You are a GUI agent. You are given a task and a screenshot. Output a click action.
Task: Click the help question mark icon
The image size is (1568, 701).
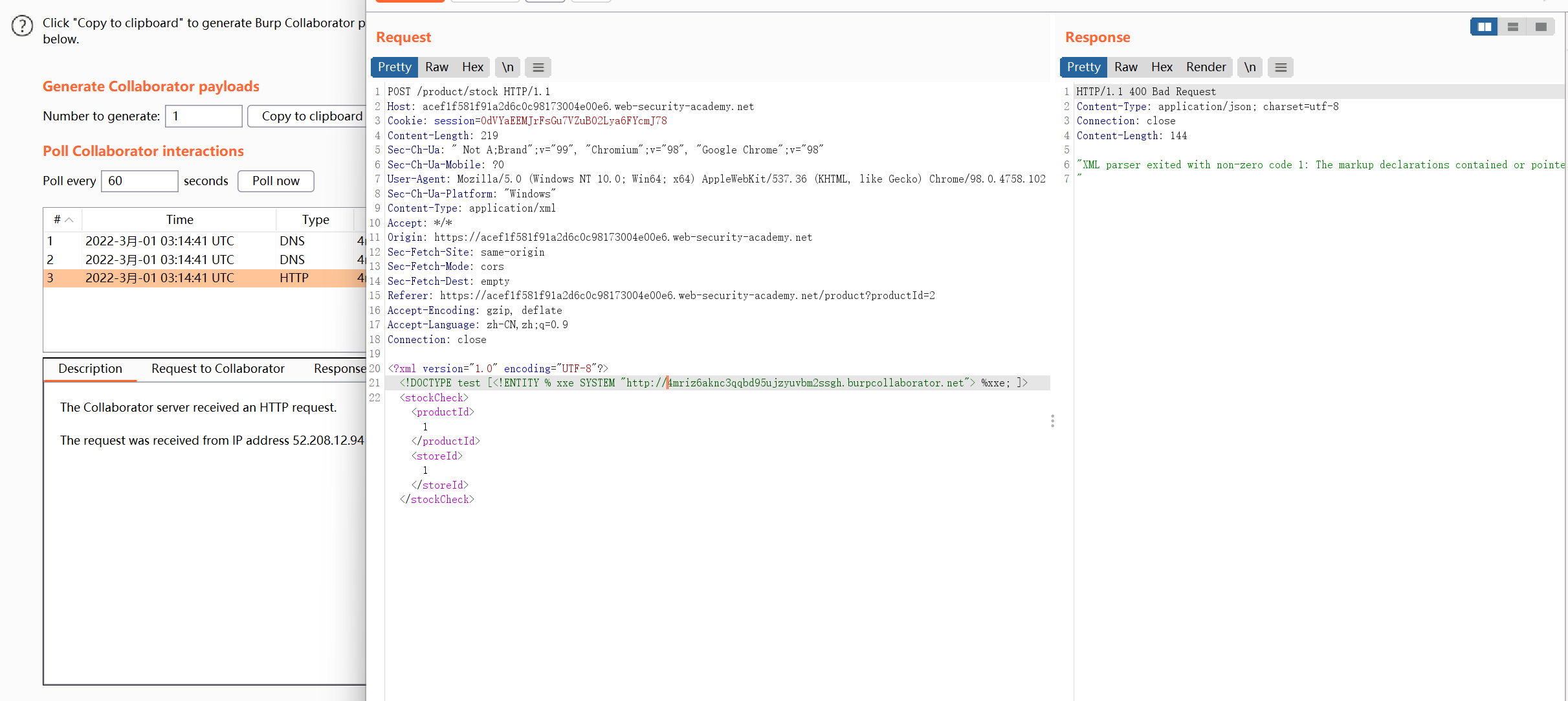click(x=22, y=26)
